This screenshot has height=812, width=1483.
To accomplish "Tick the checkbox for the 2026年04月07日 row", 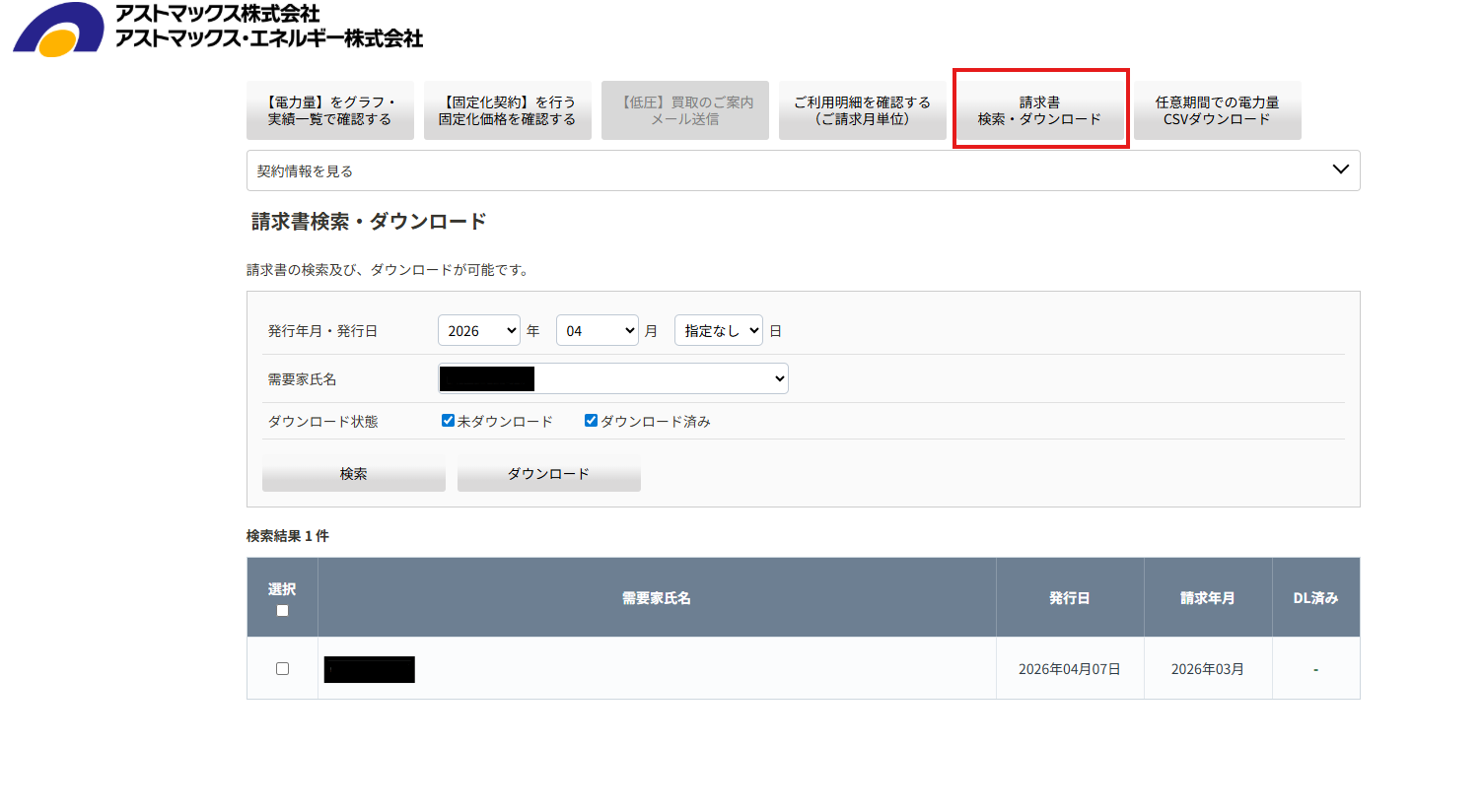I will (x=282, y=669).
